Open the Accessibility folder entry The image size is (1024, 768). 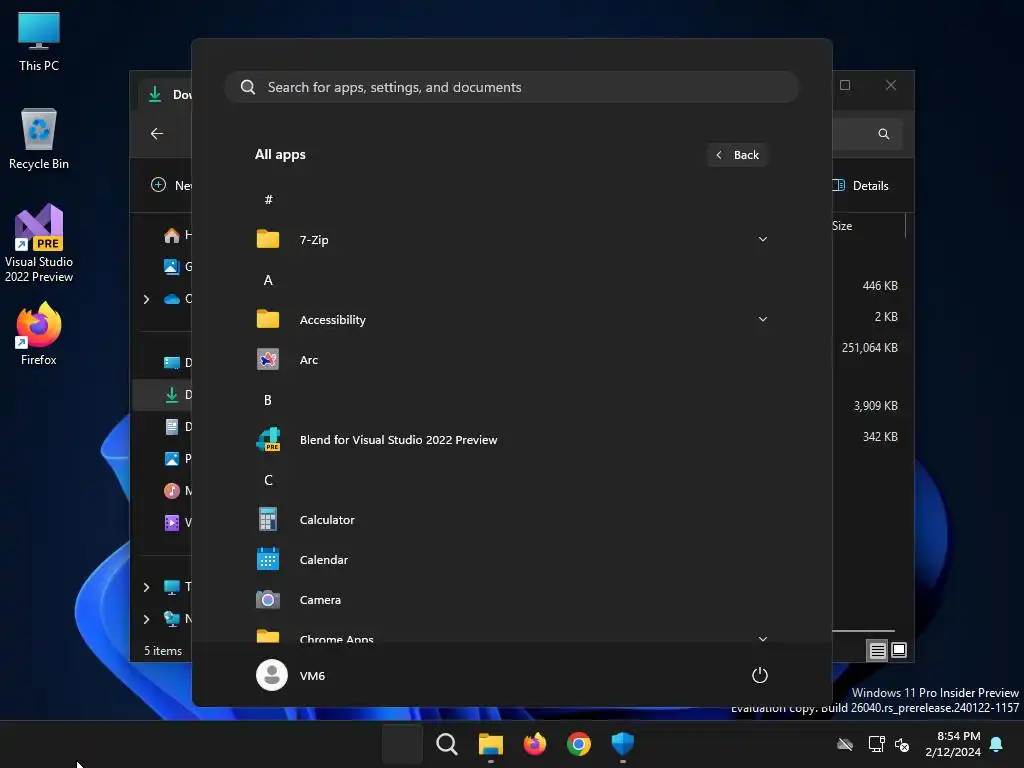(511, 319)
